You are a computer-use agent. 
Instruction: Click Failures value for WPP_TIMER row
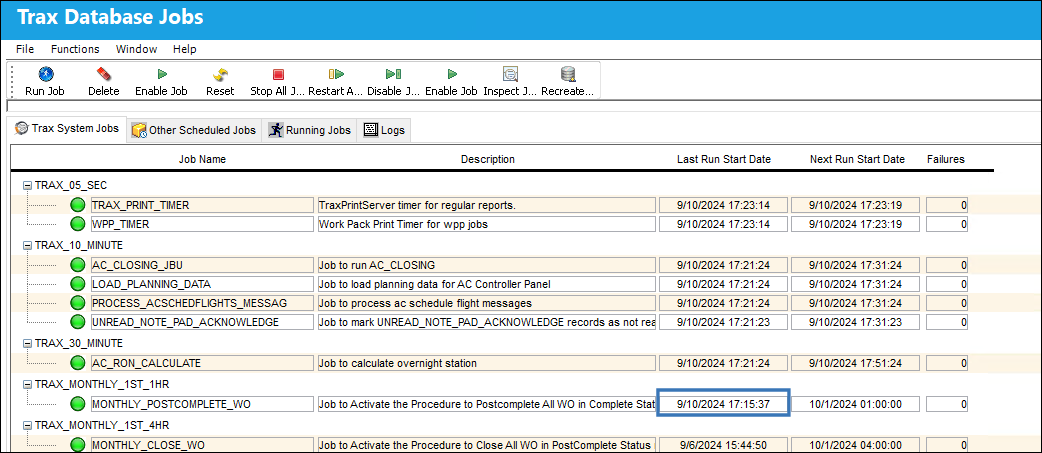pos(947,224)
